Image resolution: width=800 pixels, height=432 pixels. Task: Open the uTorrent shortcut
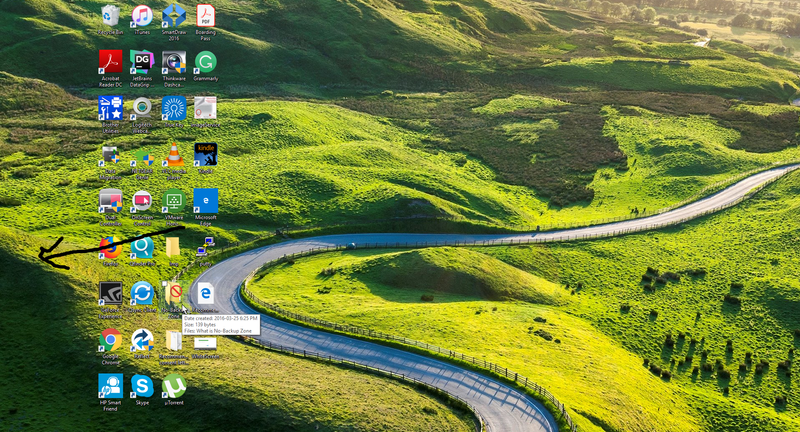pyautogui.click(x=174, y=386)
